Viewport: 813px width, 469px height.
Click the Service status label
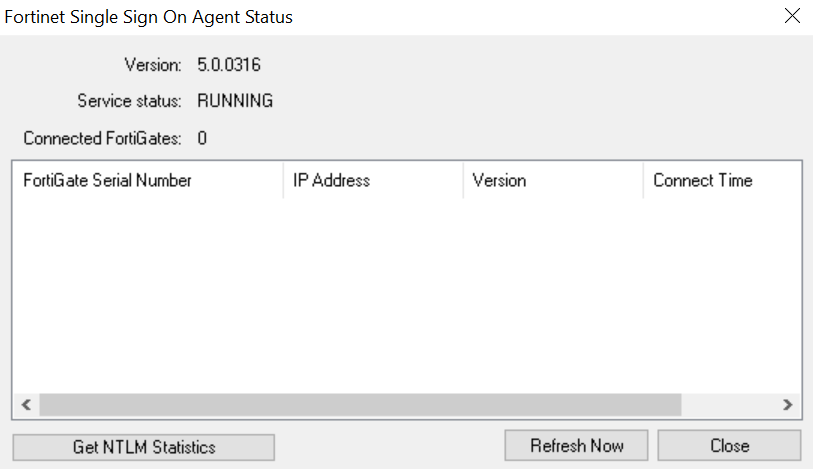(129, 101)
